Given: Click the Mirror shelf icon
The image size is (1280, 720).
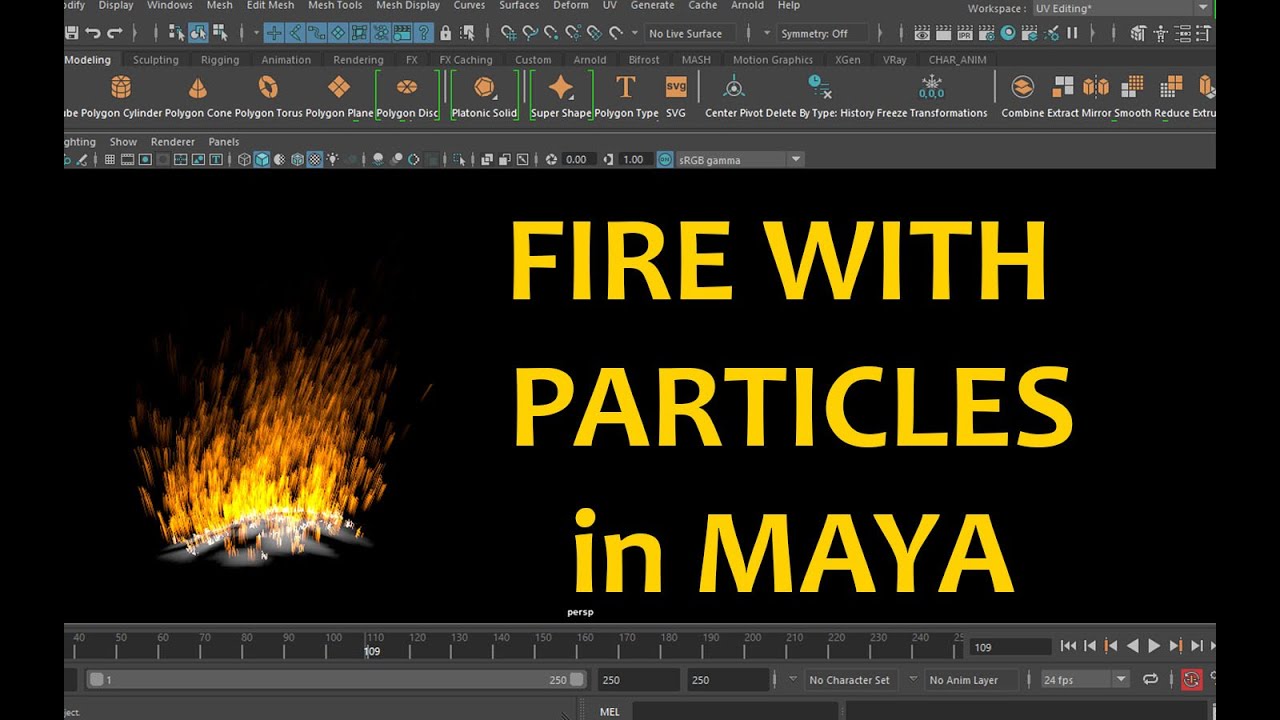Looking at the screenshot, I should (1096, 87).
